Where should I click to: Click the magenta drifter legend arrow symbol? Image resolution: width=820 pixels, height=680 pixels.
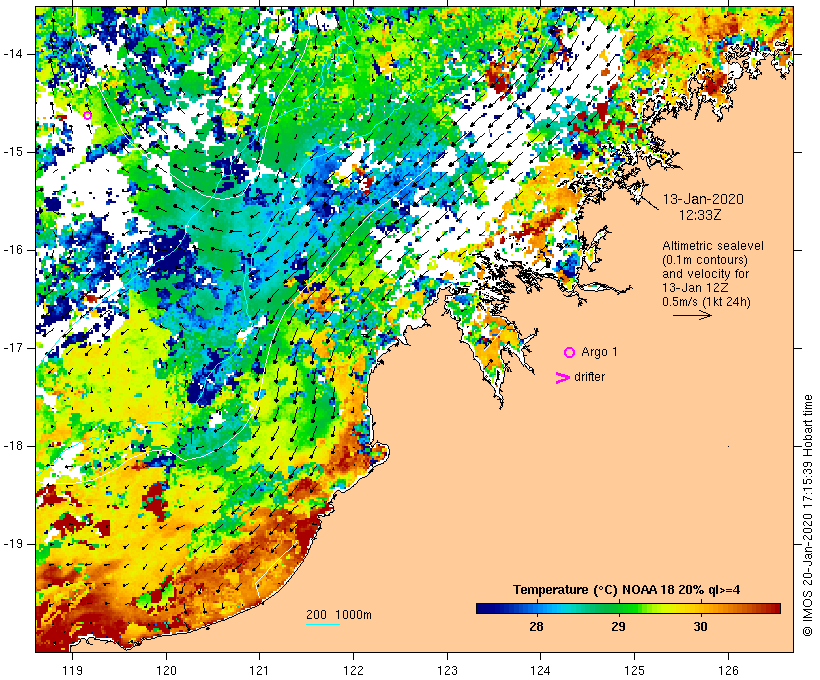pyautogui.click(x=563, y=378)
